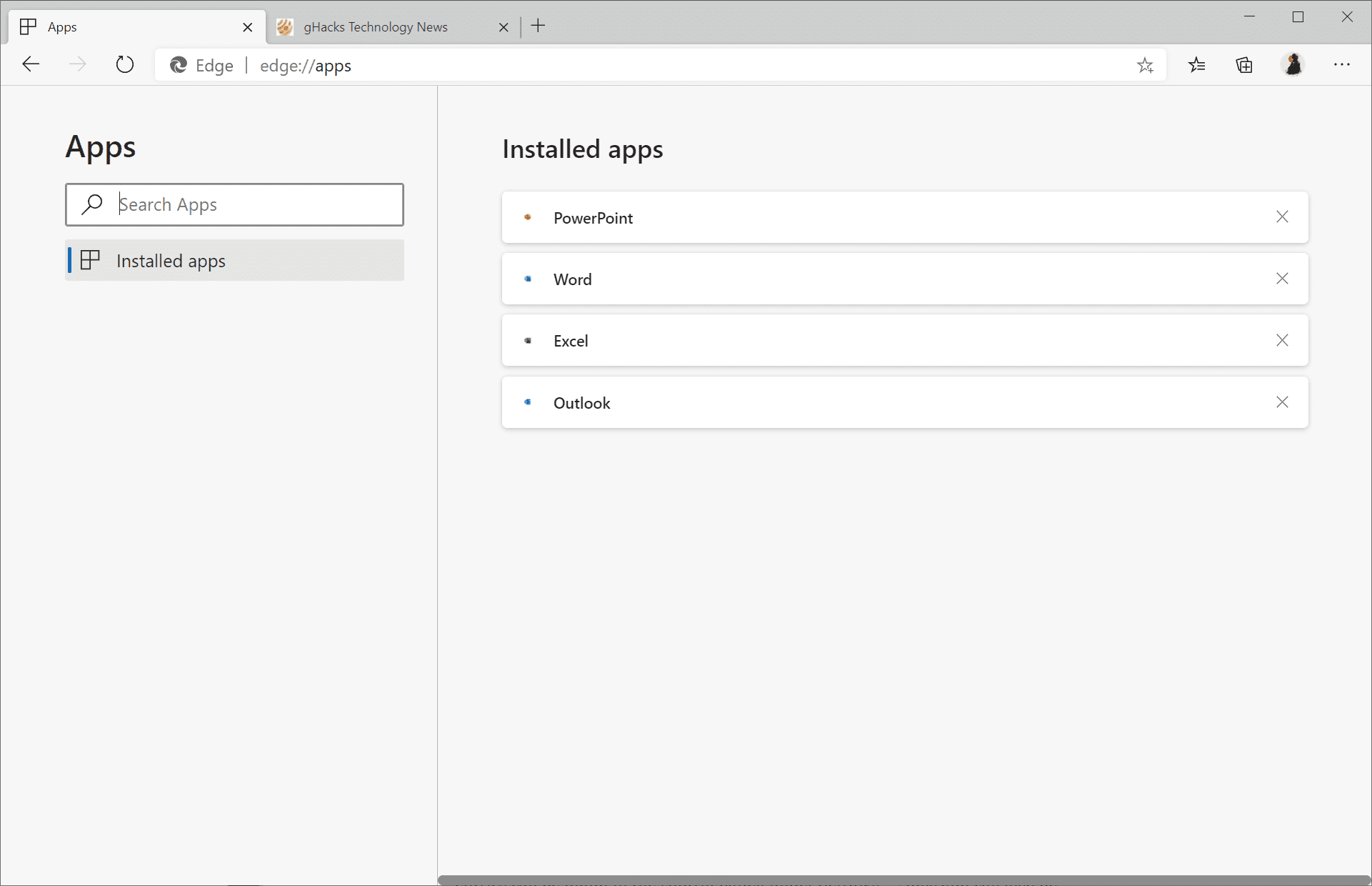Reload the page with refresh icon
The width and height of the screenshot is (1372, 886).
[125, 64]
